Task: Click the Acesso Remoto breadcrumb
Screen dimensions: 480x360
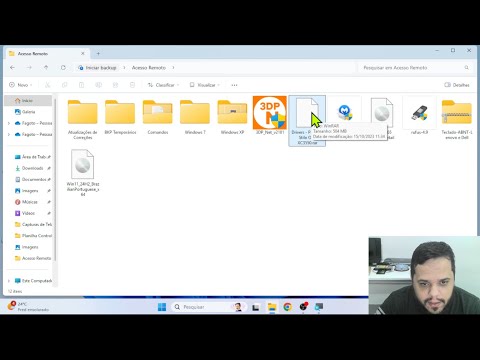Action: (x=149, y=68)
